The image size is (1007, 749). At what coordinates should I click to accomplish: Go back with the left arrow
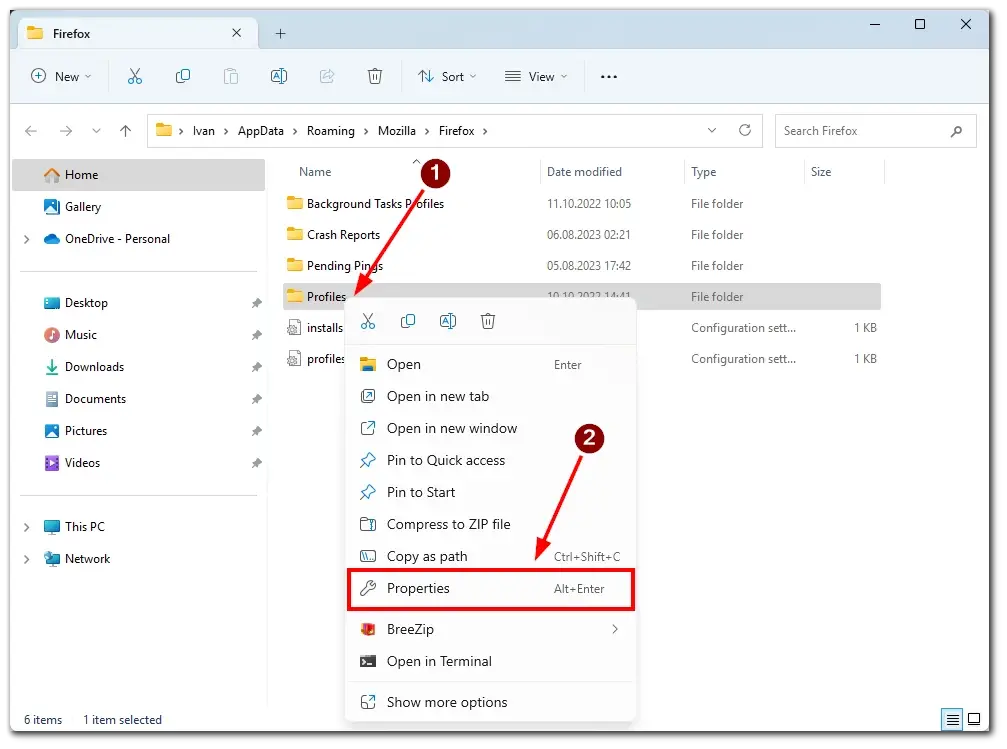(x=31, y=131)
